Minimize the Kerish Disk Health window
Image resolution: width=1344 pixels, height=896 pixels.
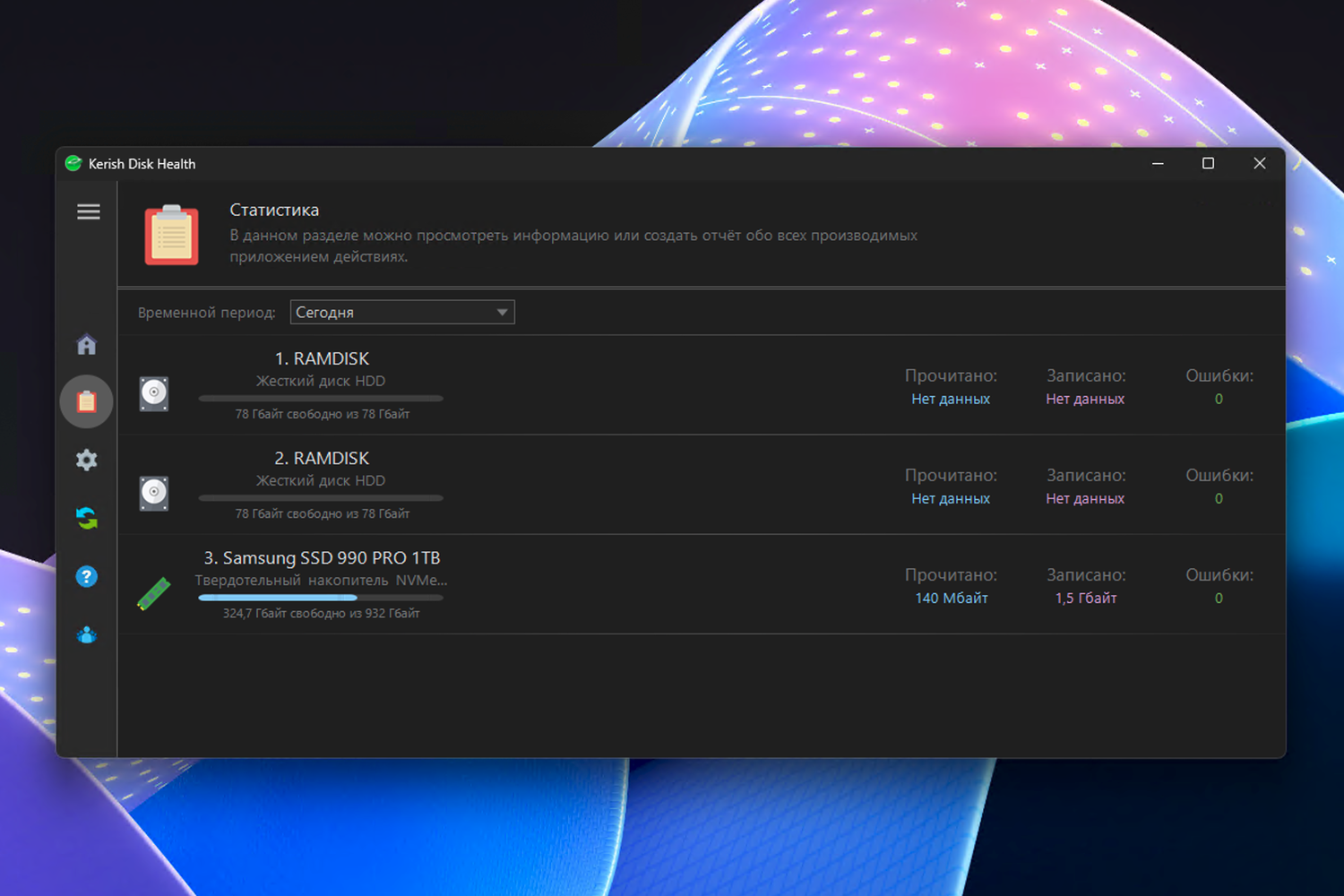click(x=1158, y=163)
